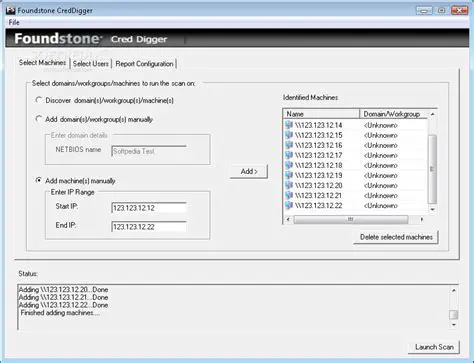Click Status log scrollbar up arrow
This screenshot has width=474, height=363.
[x=454, y=290]
